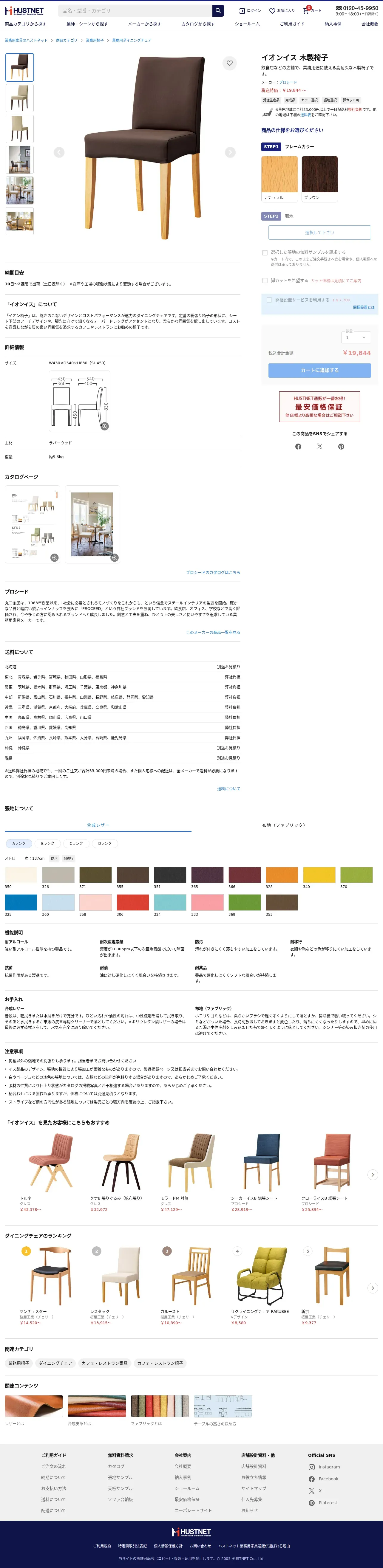Open メーカーから探す menu
383x1568 pixels.
pos(144,24)
